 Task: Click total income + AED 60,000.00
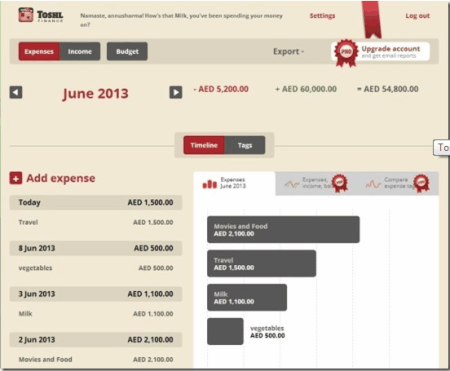pos(306,89)
